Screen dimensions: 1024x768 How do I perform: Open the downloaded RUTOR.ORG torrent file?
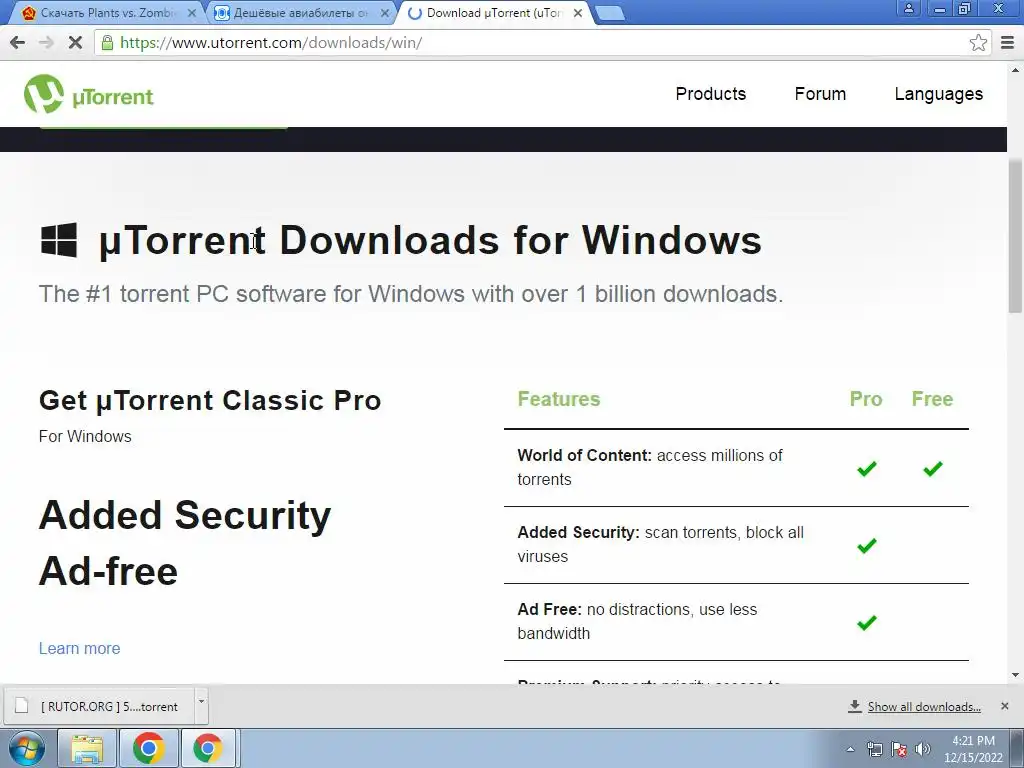[100, 707]
